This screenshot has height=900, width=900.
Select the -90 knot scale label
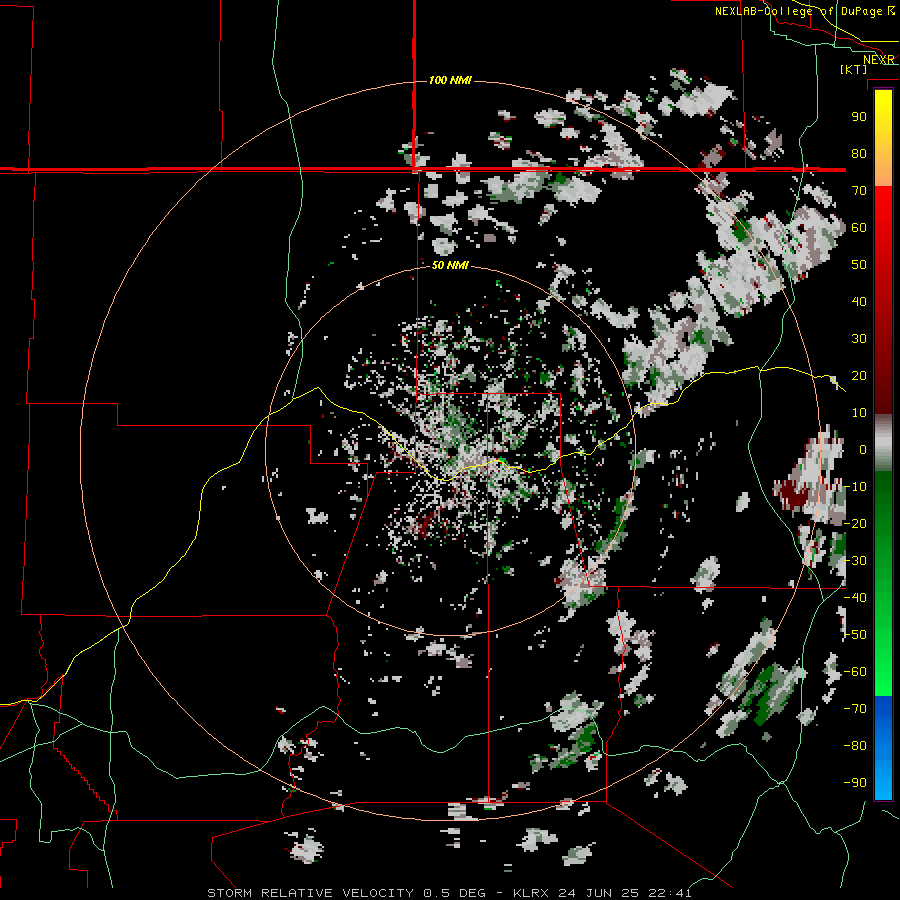[855, 782]
